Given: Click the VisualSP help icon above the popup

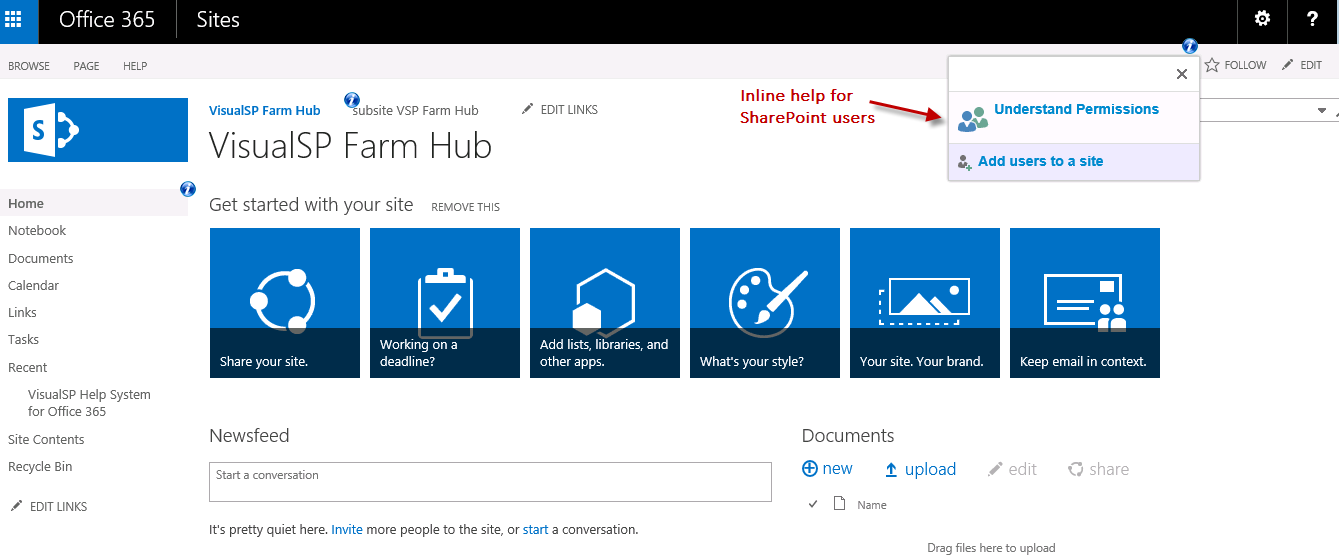Looking at the screenshot, I should [x=1189, y=46].
